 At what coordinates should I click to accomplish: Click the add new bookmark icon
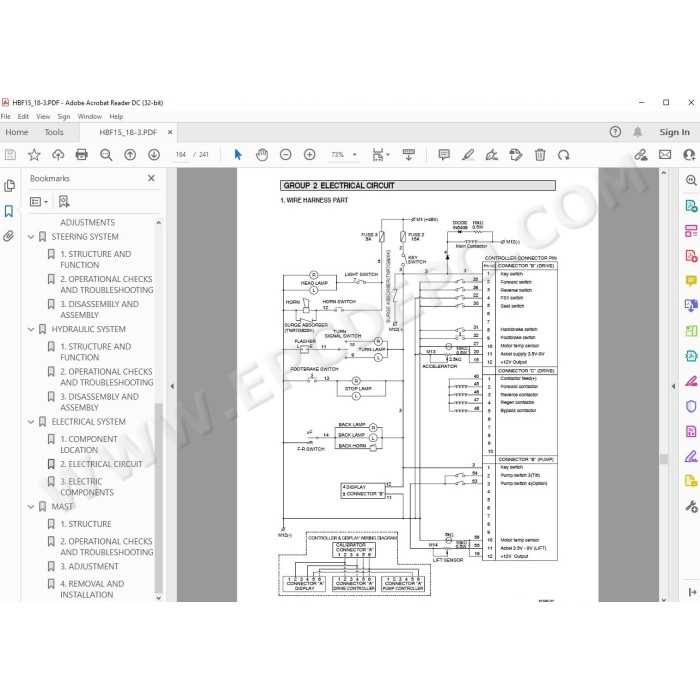coord(64,202)
